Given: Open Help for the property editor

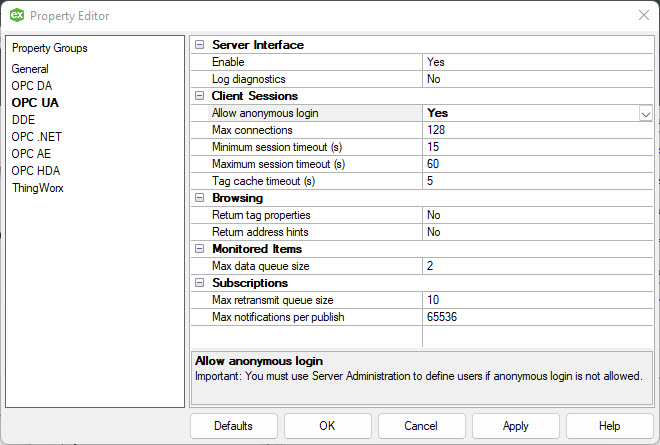Looking at the screenshot, I should (609, 426).
